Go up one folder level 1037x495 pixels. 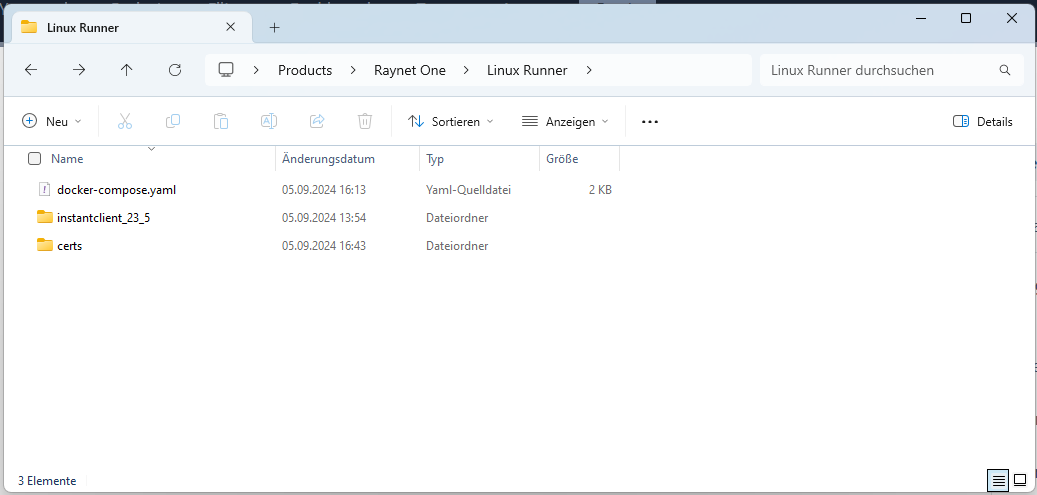[x=126, y=70]
